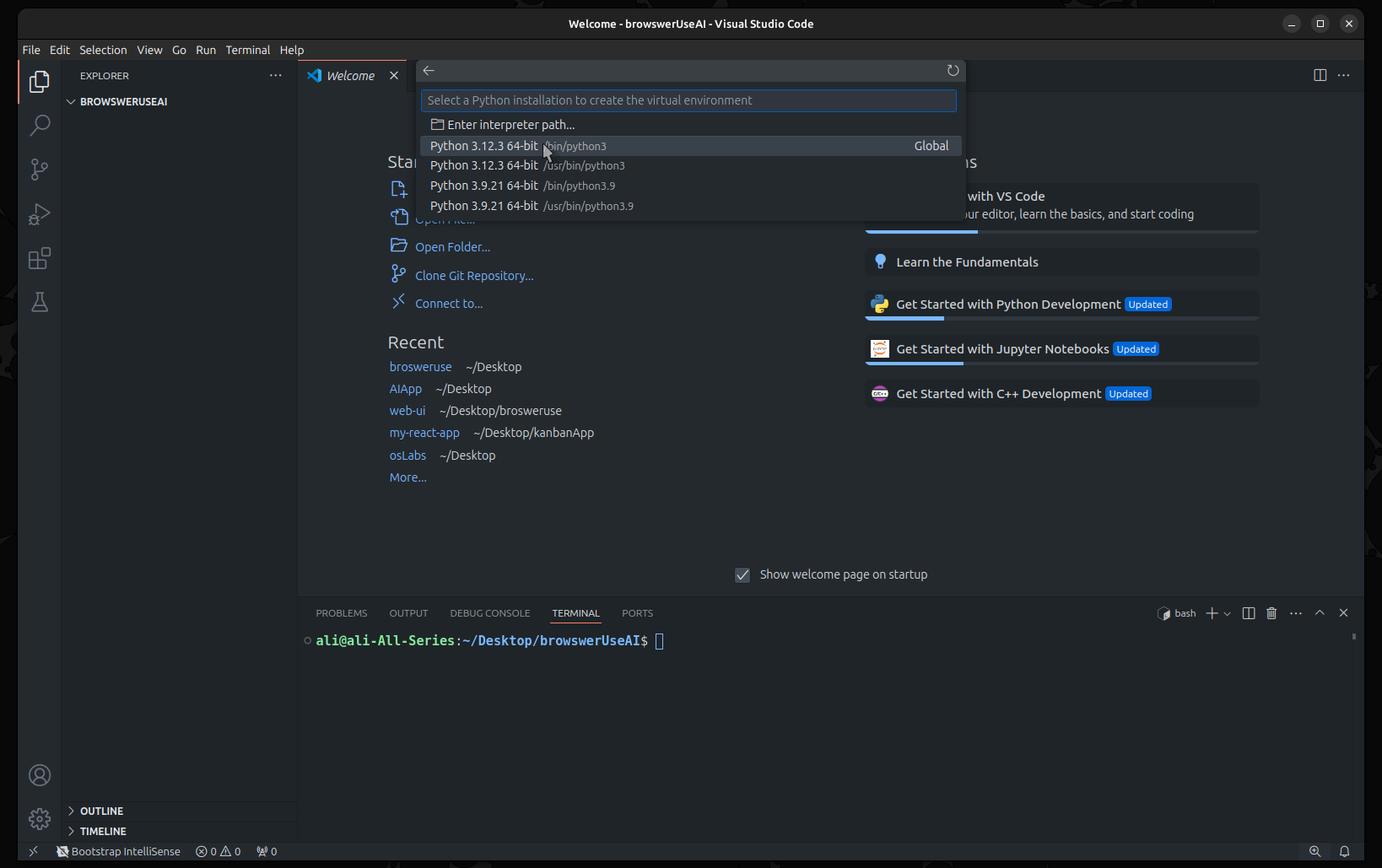Close the Welcome tab

click(x=394, y=76)
